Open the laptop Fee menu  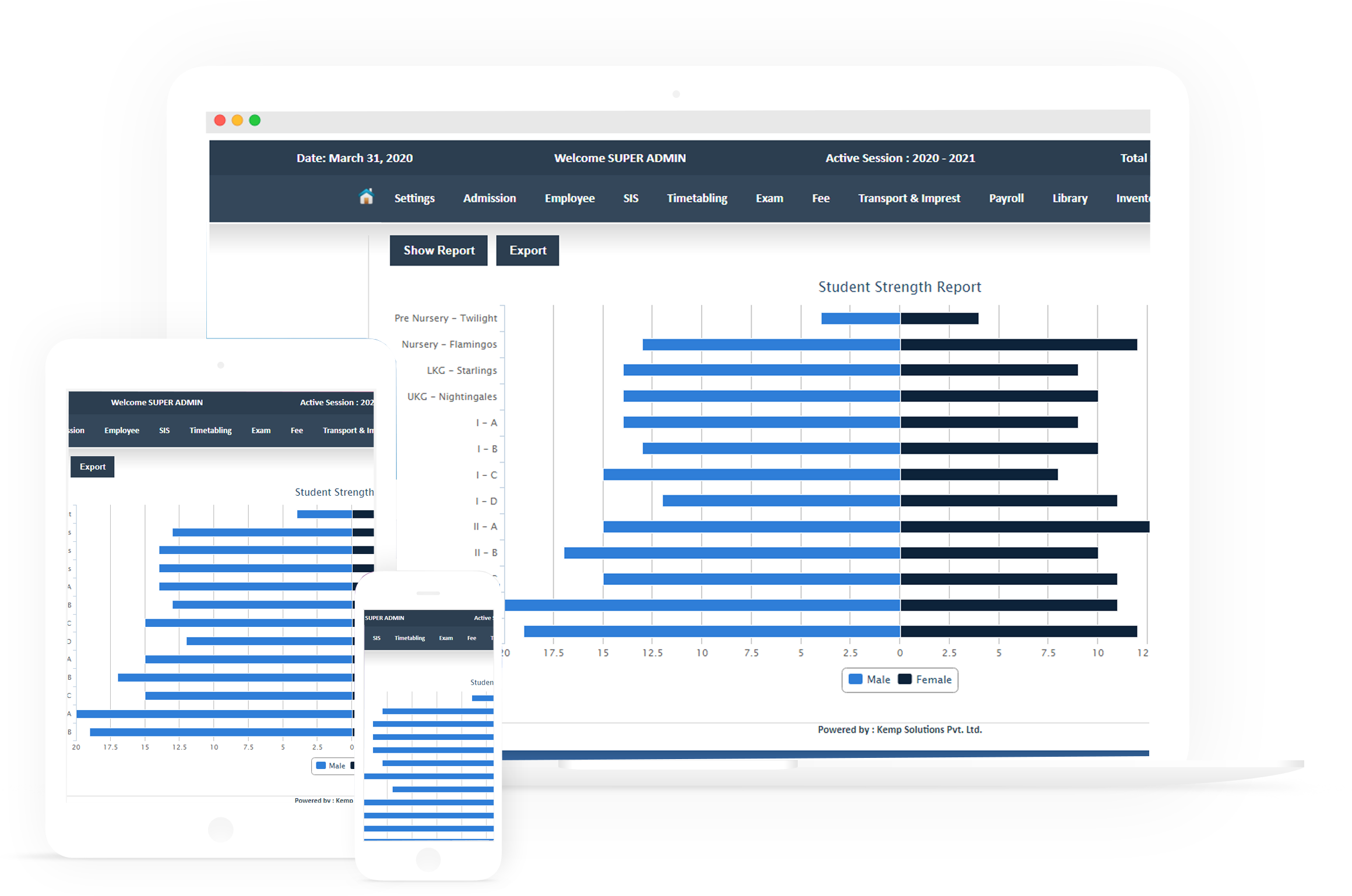pos(821,199)
